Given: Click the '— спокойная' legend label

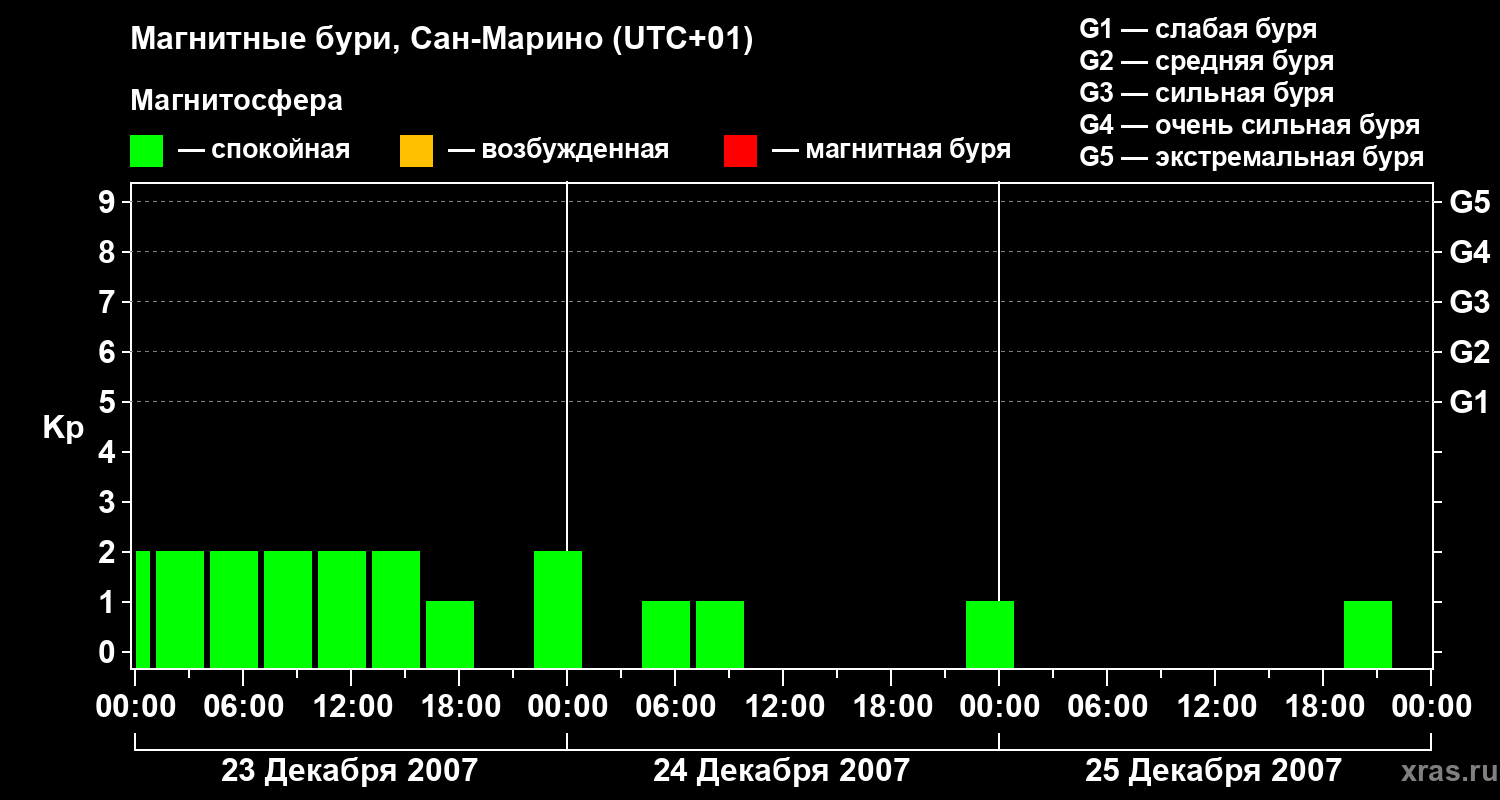Looking at the screenshot, I should tap(264, 150).
